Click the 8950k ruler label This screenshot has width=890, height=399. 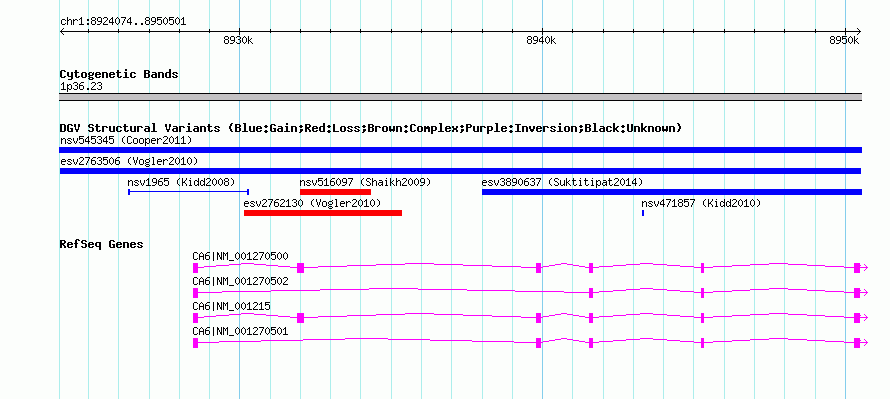click(x=845, y=40)
